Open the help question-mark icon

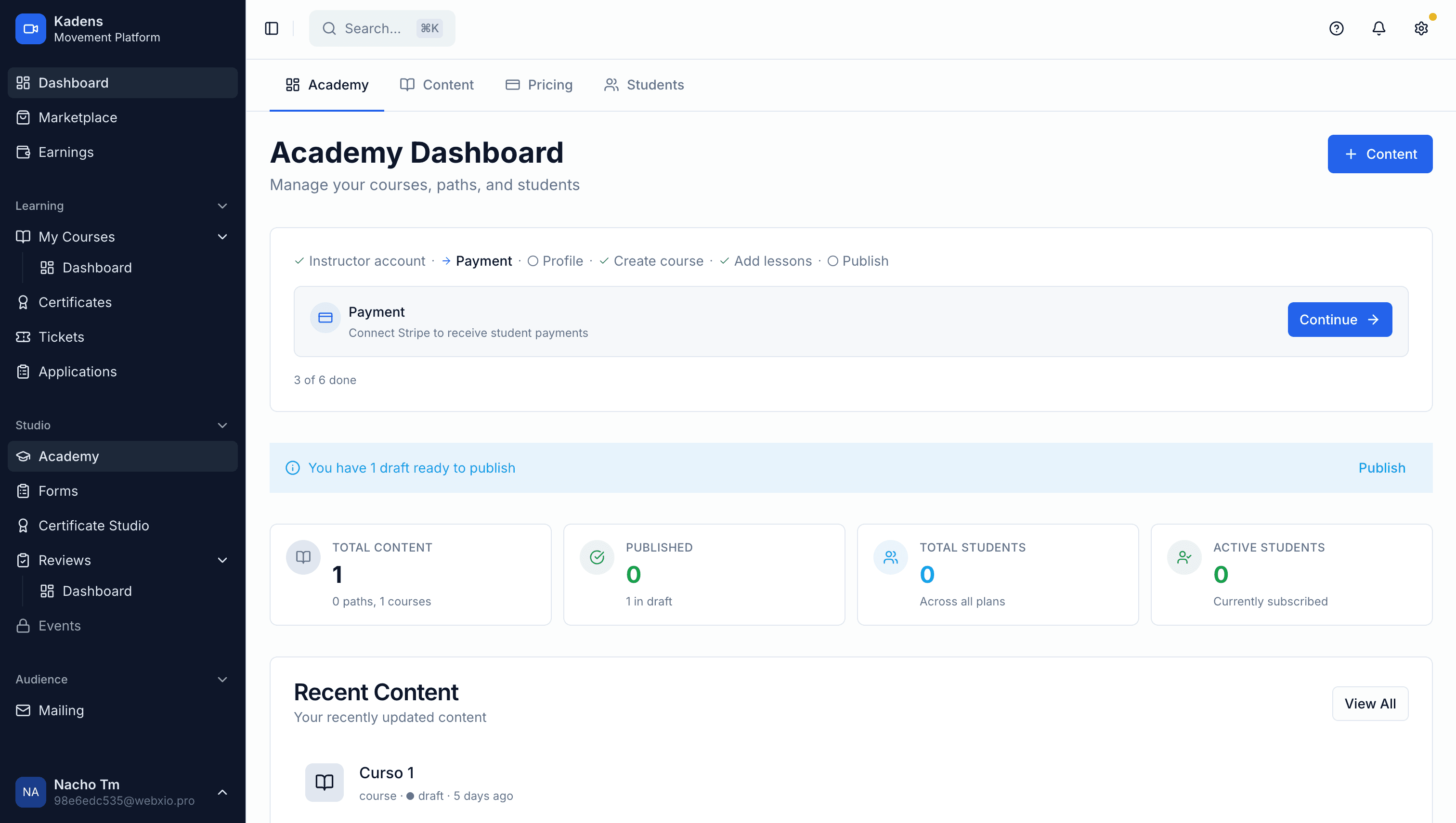(1336, 28)
